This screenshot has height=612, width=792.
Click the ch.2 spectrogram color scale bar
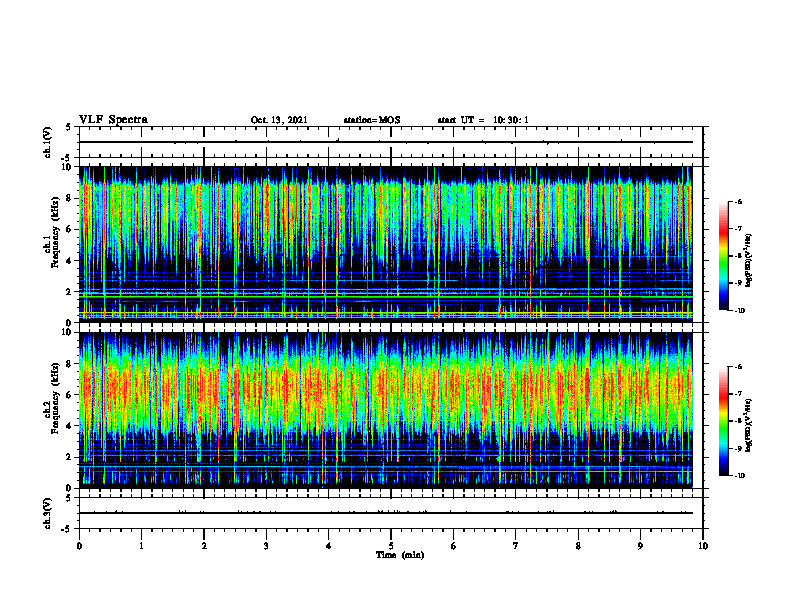click(x=724, y=421)
